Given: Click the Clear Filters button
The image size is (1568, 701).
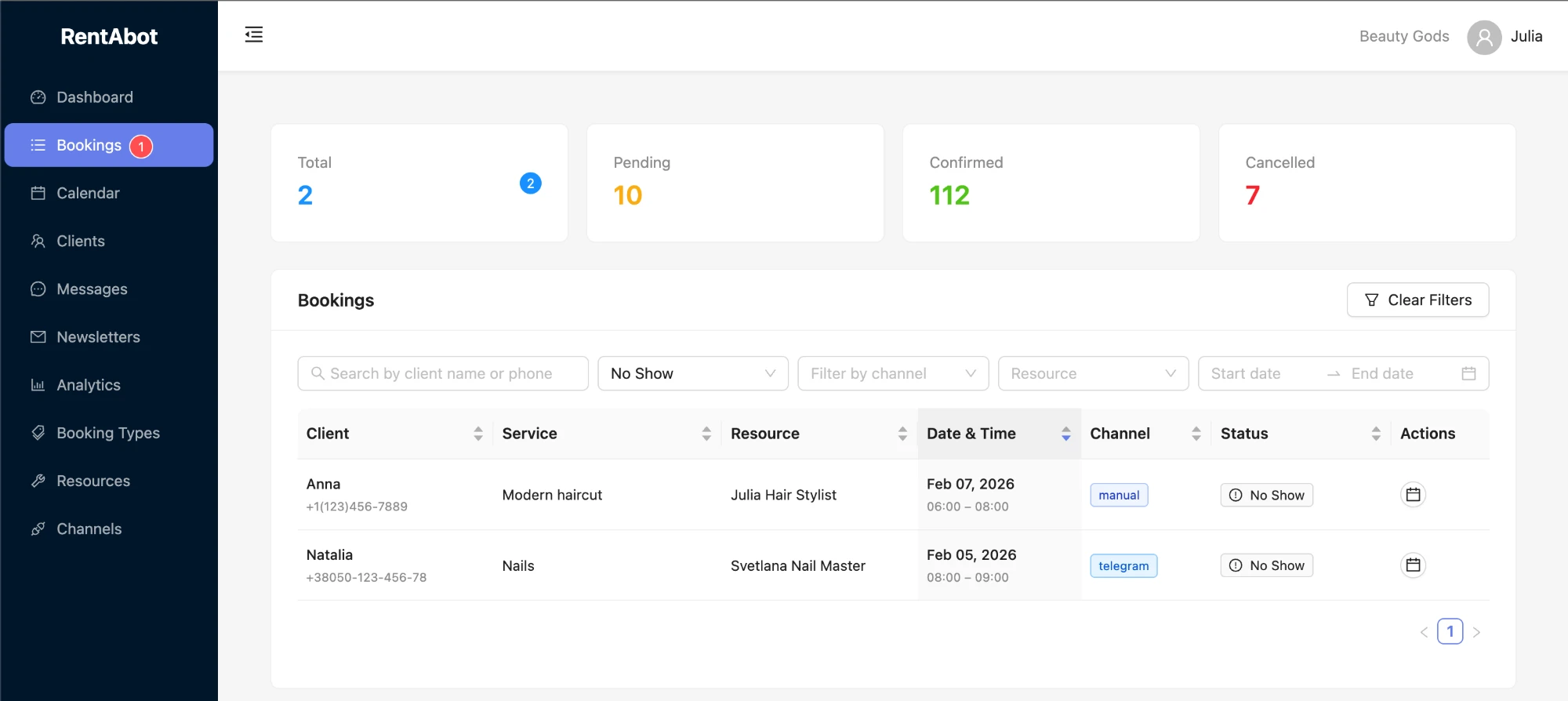Looking at the screenshot, I should (x=1417, y=300).
